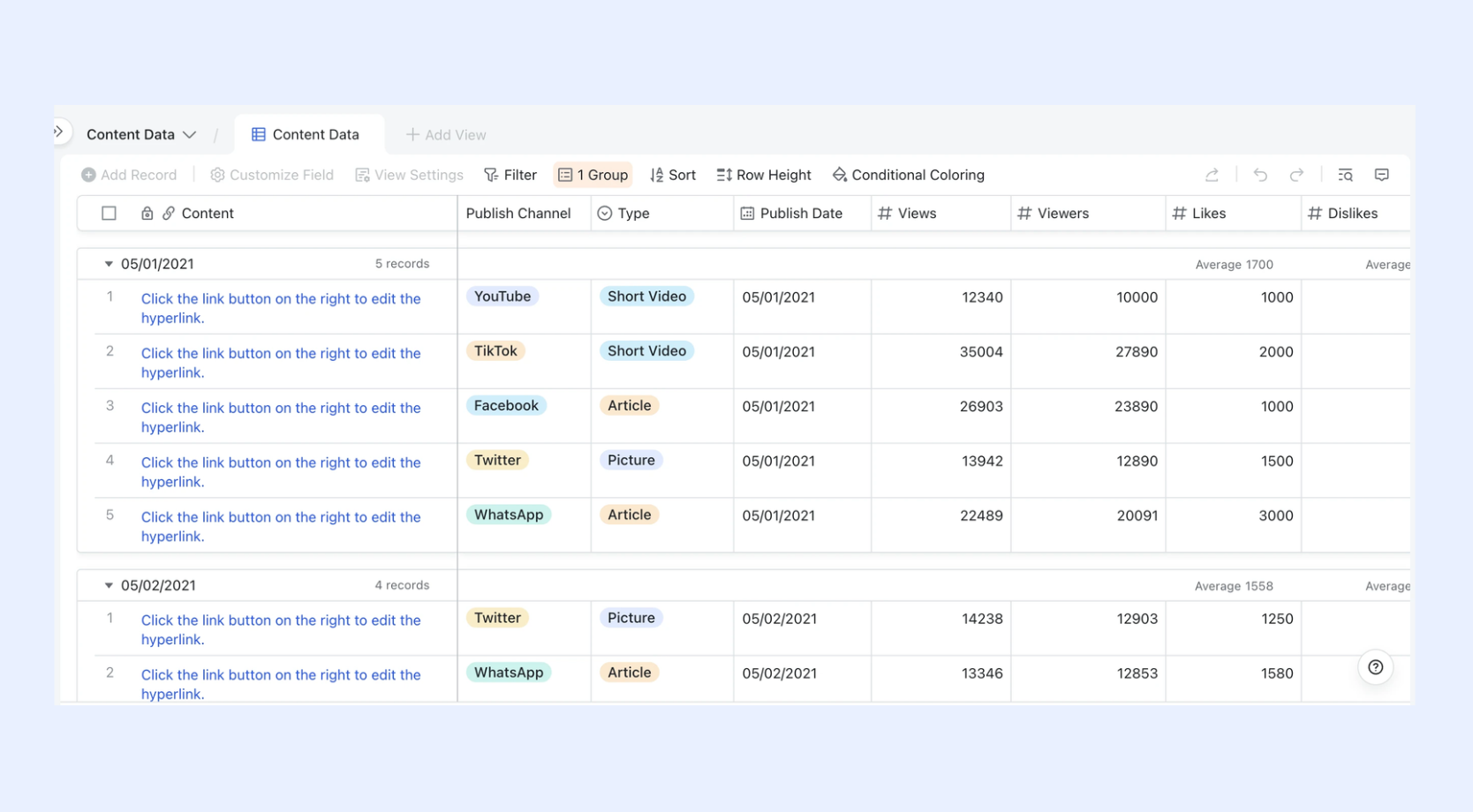Viewport: 1473px width, 812px height.
Task: Click the orange TikTok channel tag
Action: [495, 350]
